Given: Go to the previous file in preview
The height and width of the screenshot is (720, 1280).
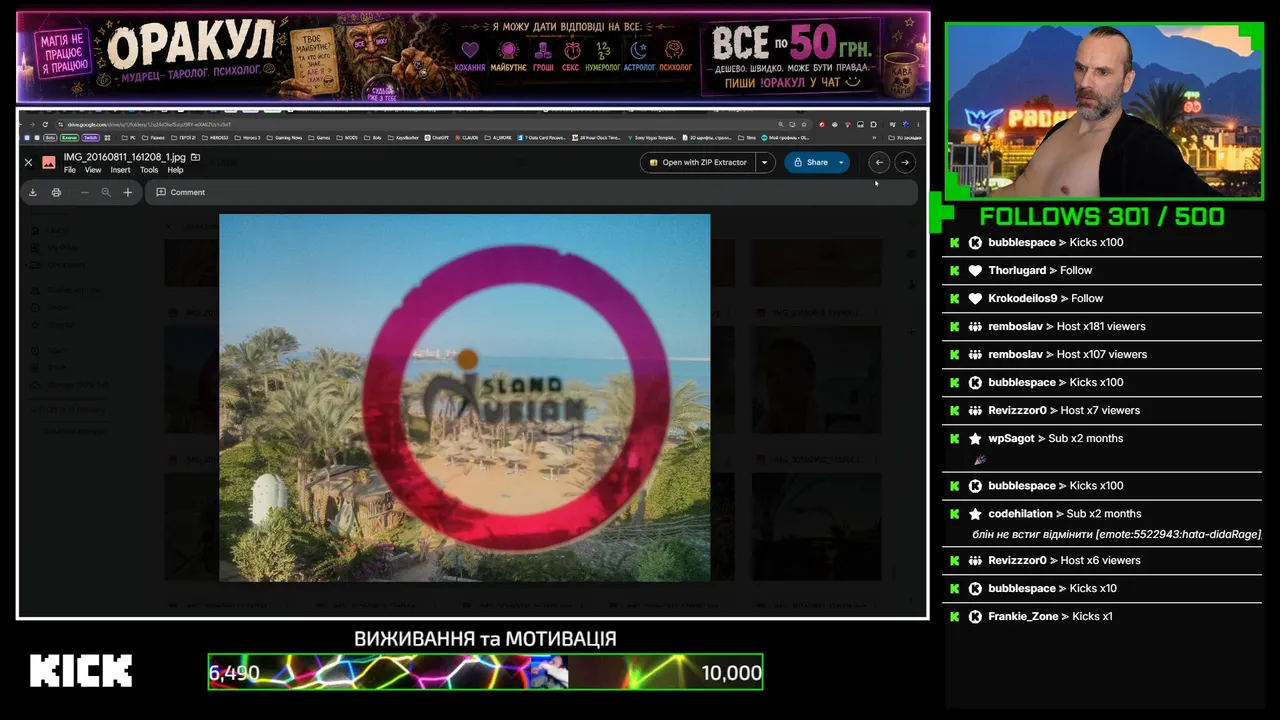Looking at the screenshot, I should pos(879,162).
